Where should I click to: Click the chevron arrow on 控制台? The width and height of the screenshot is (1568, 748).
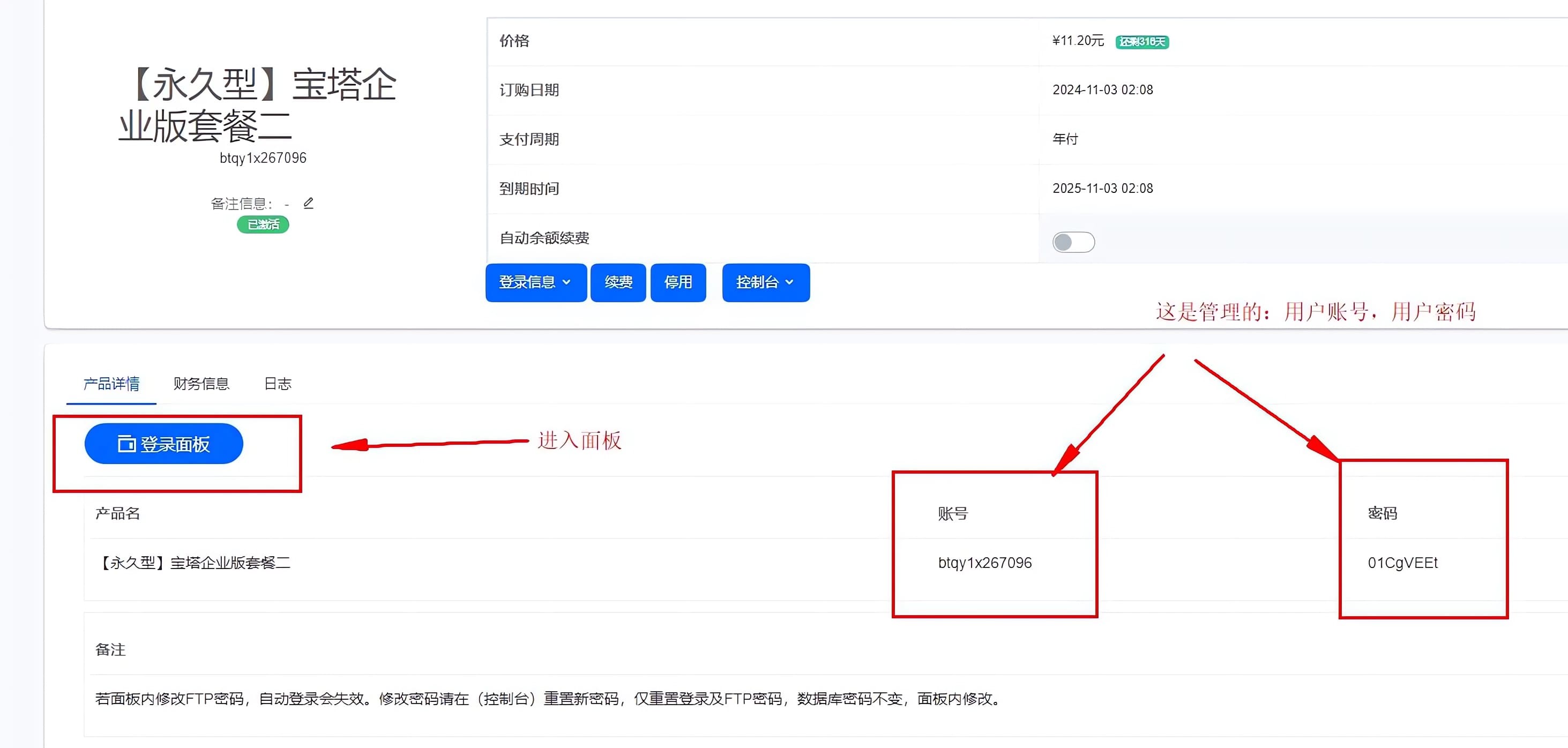789,282
